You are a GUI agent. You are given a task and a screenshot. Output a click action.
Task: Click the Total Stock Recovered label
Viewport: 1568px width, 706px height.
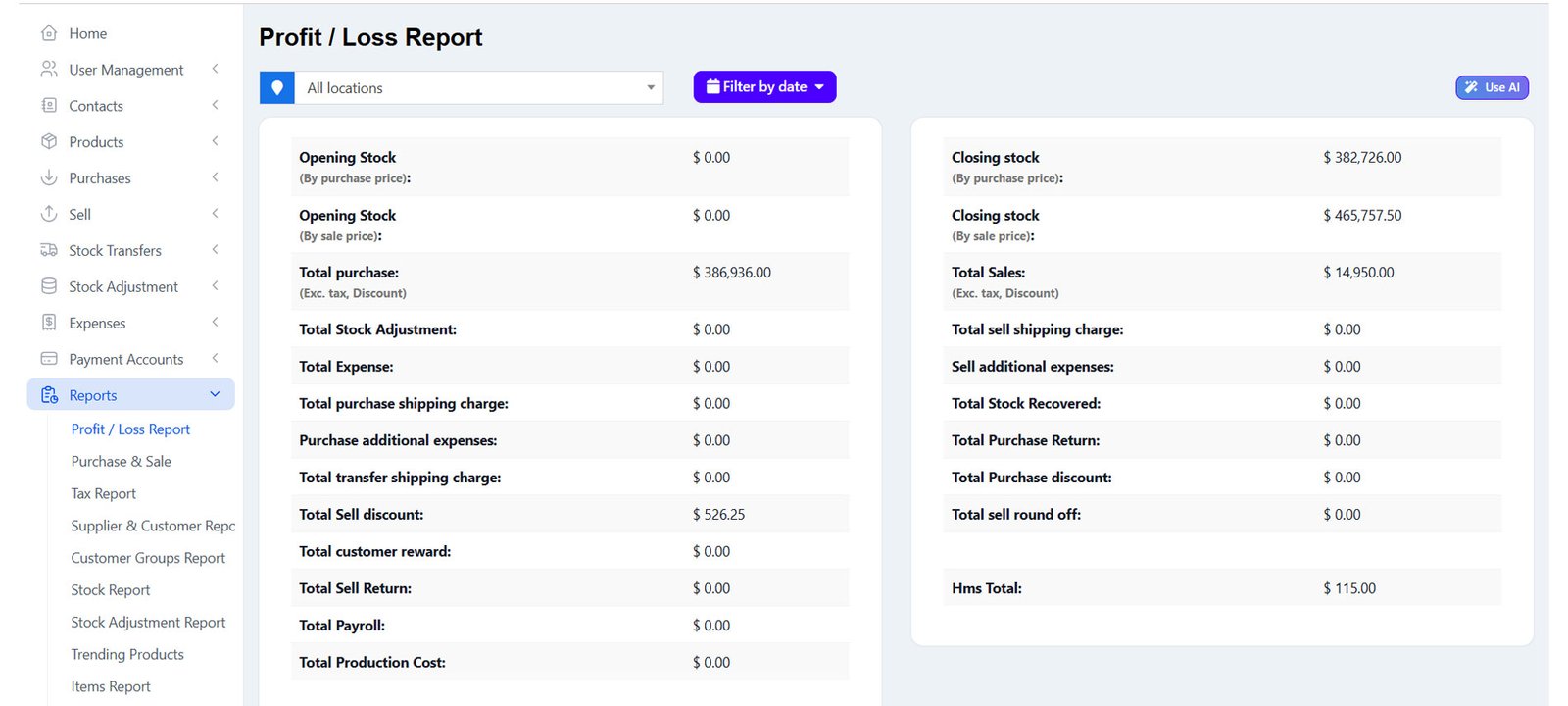click(1026, 404)
